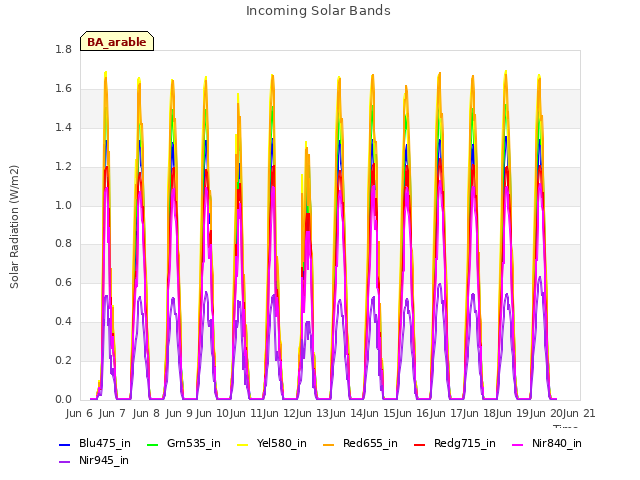Click the Blu475_in legend label
This screenshot has height=480, width=640.
(105, 444)
